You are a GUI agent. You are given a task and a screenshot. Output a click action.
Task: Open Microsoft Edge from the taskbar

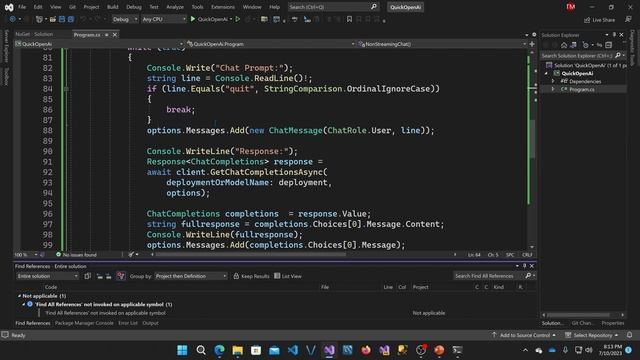click(x=219, y=350)
